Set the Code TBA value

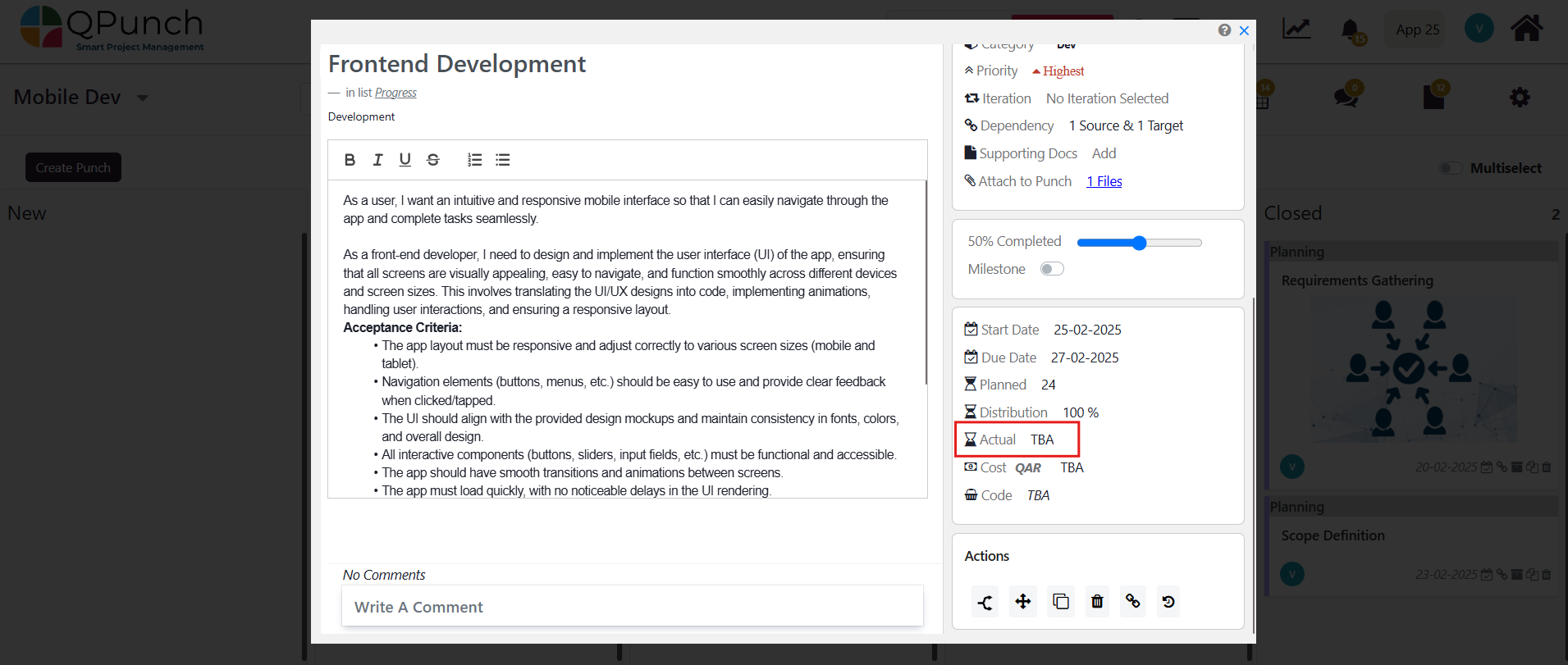(1038, 495)
